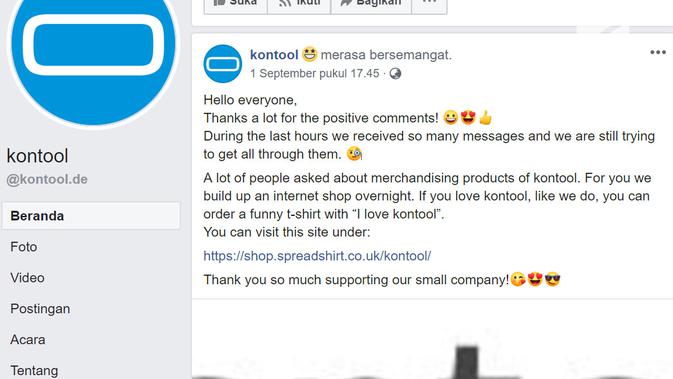Open the Tentang sidebar tab
673x379 pixels.
click(34, 370)
